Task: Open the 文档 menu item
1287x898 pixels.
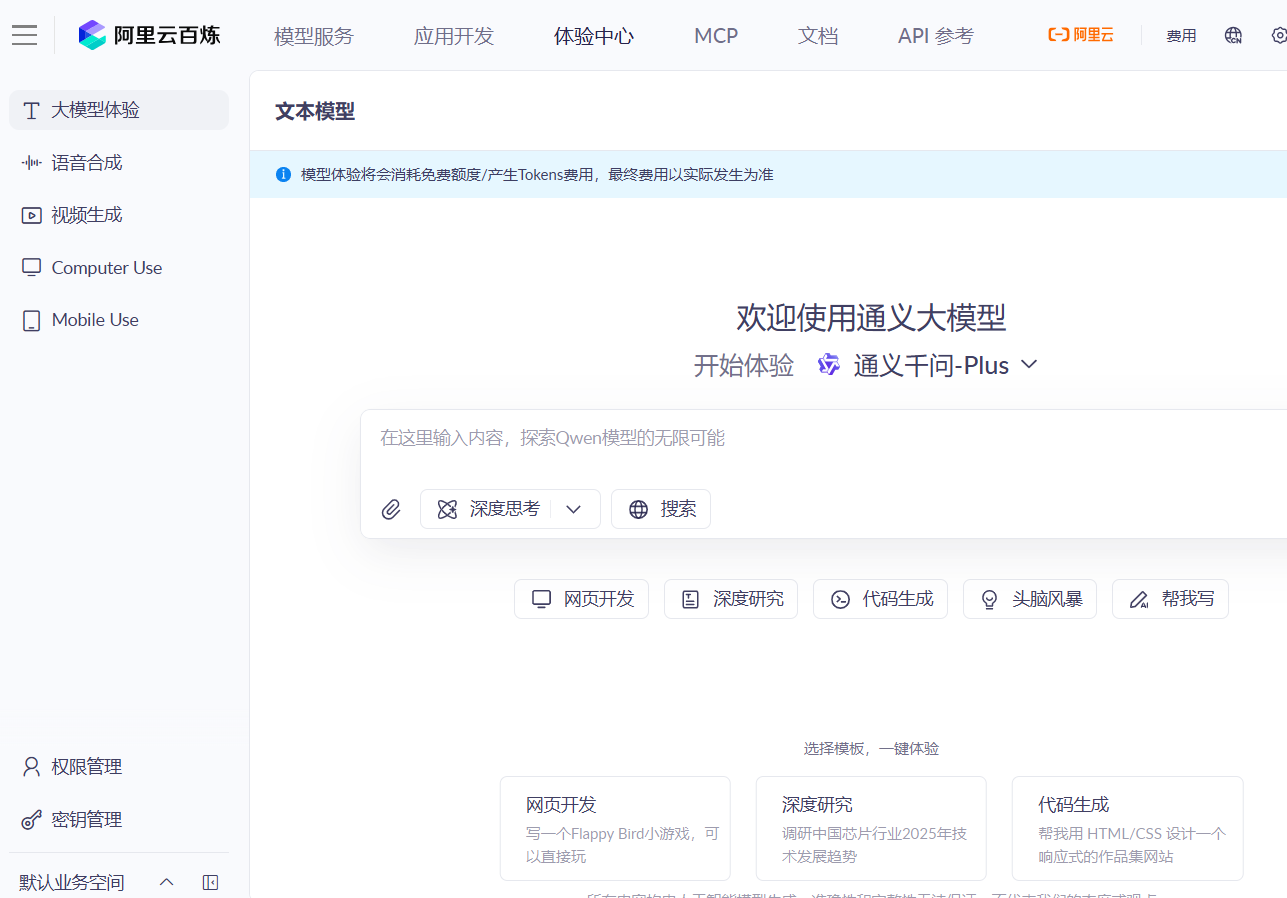Action: (817, 35)
